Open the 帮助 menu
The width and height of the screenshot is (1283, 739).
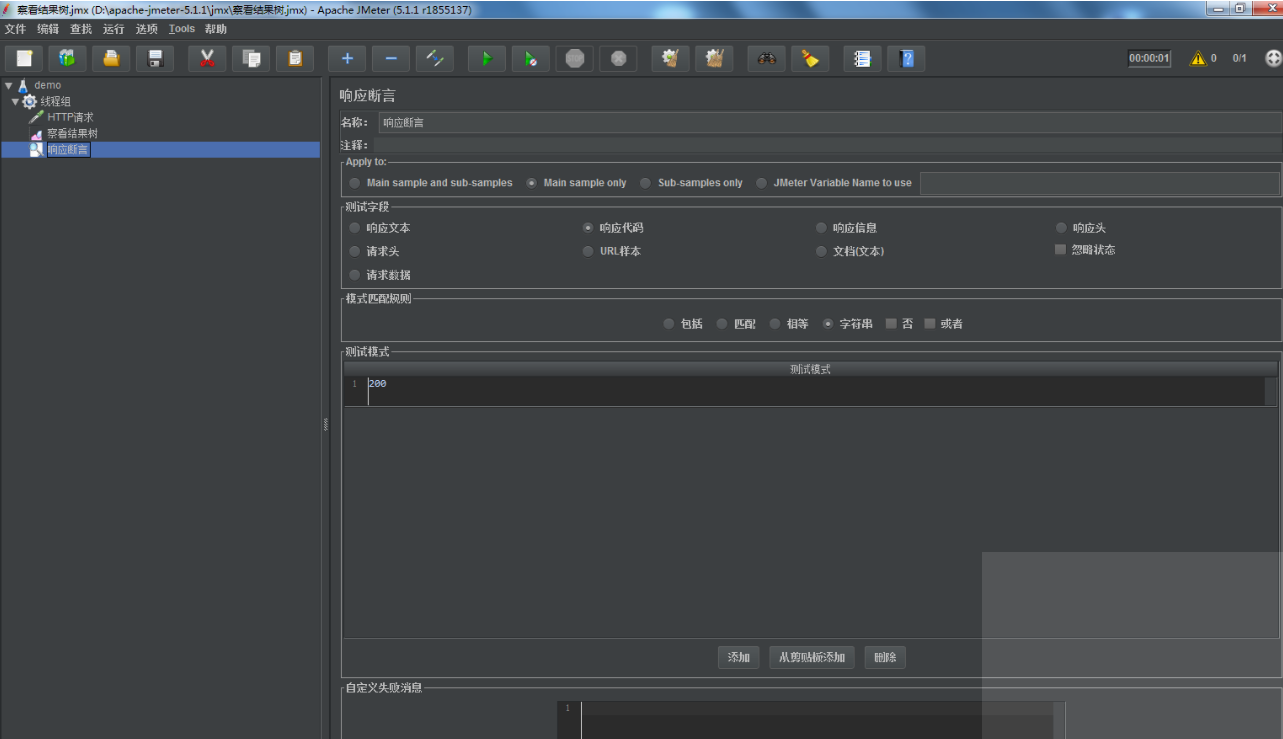click(216, 29)
